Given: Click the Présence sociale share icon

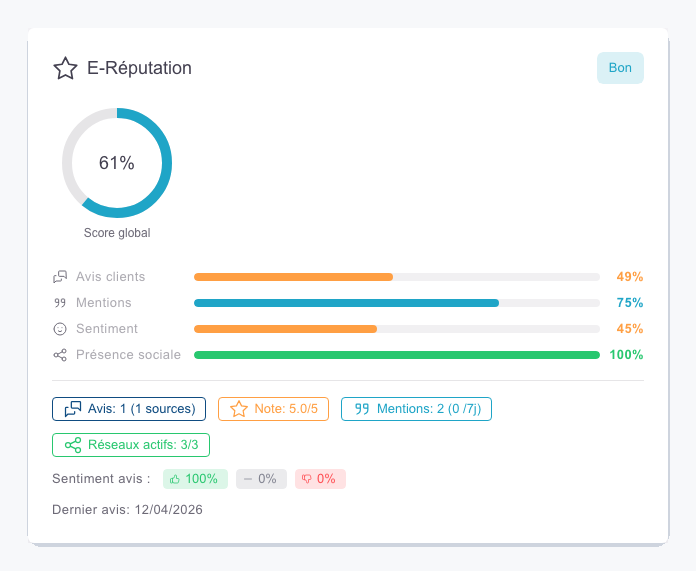Looking at the screenshot, I should tap(60, 355).
